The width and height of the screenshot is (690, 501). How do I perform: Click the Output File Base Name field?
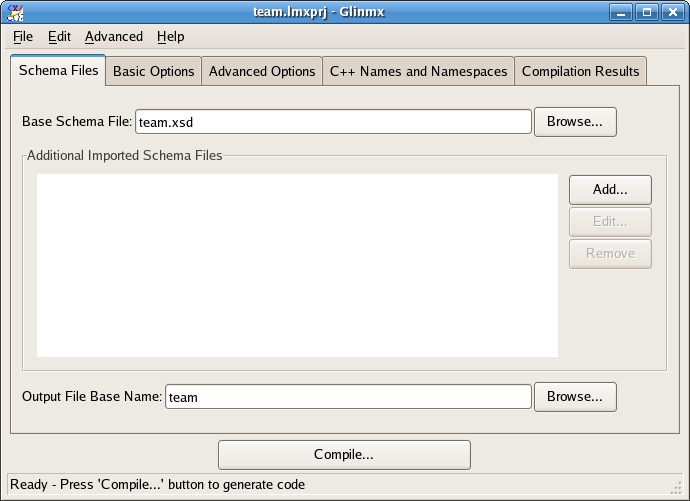(x=348, y=397)
